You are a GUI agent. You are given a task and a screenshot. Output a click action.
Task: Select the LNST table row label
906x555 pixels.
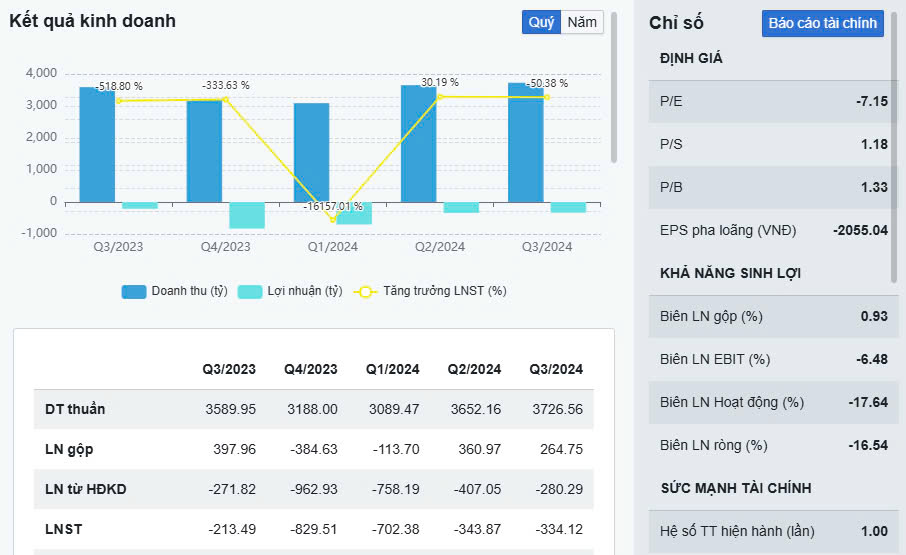(64, 529)
